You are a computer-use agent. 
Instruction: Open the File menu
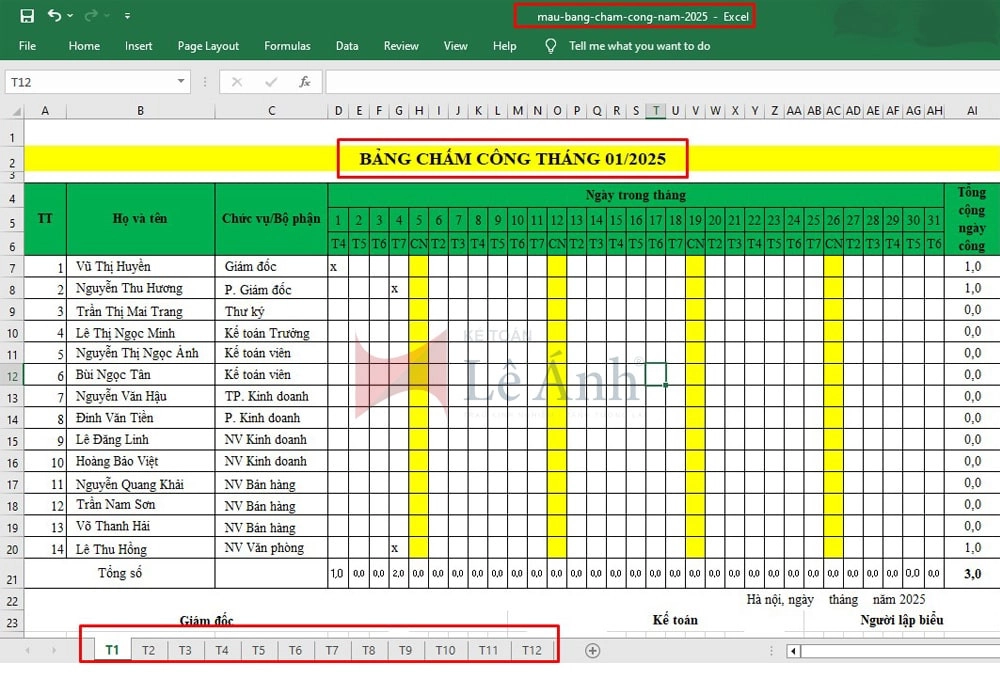(x=27, y=46)
